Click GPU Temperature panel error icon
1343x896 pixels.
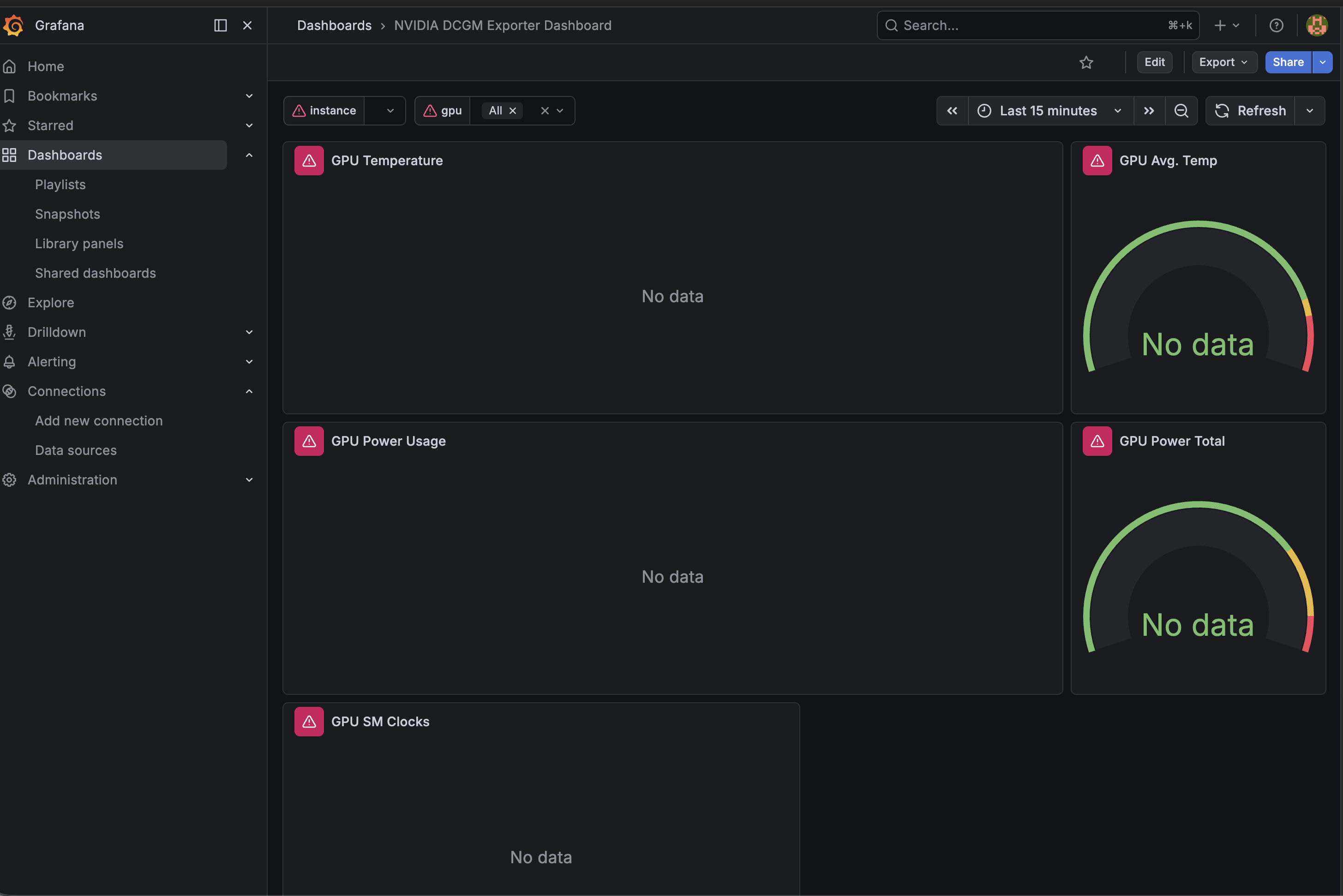click(309, 161)
